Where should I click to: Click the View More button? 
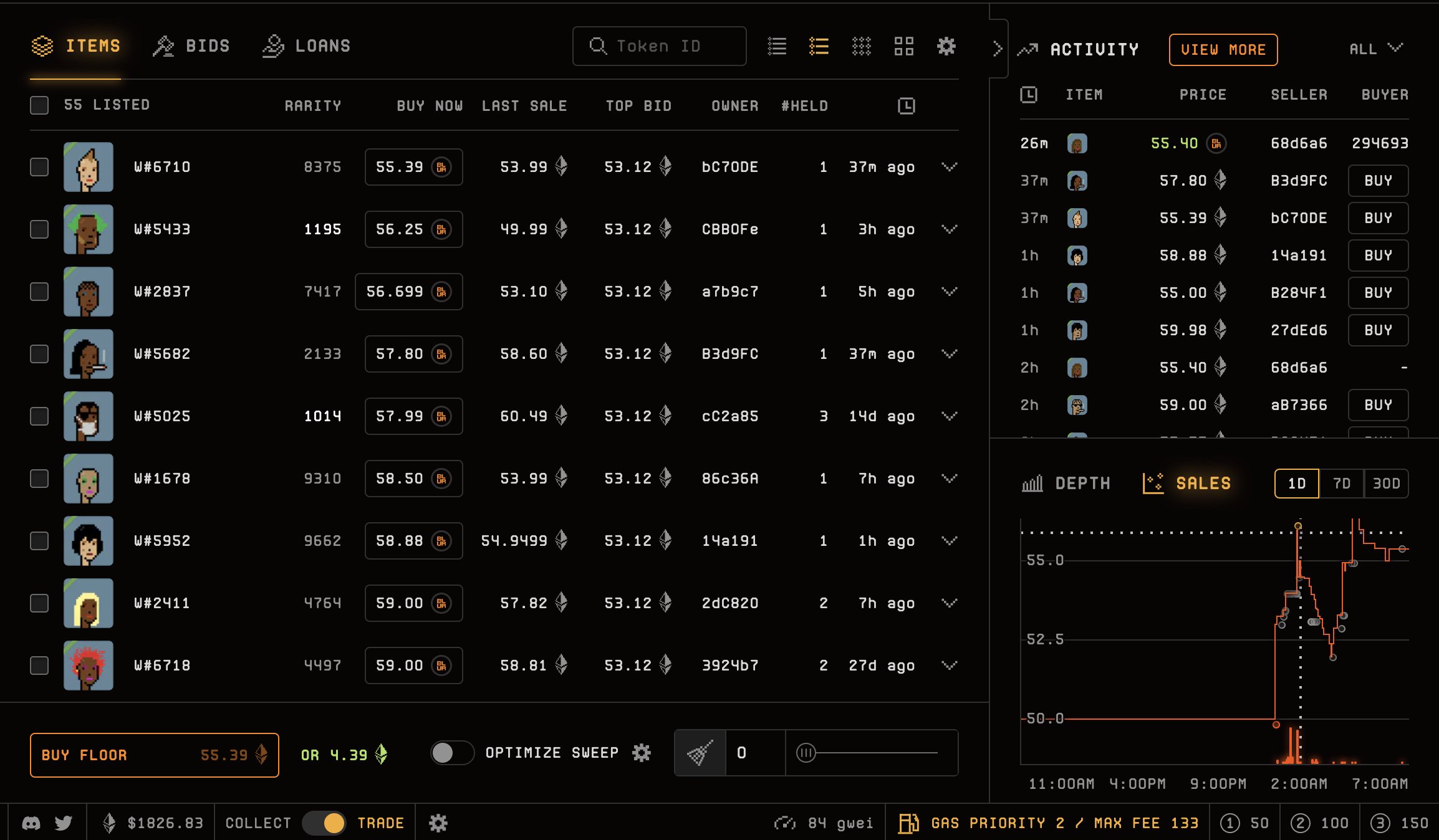1223,50
